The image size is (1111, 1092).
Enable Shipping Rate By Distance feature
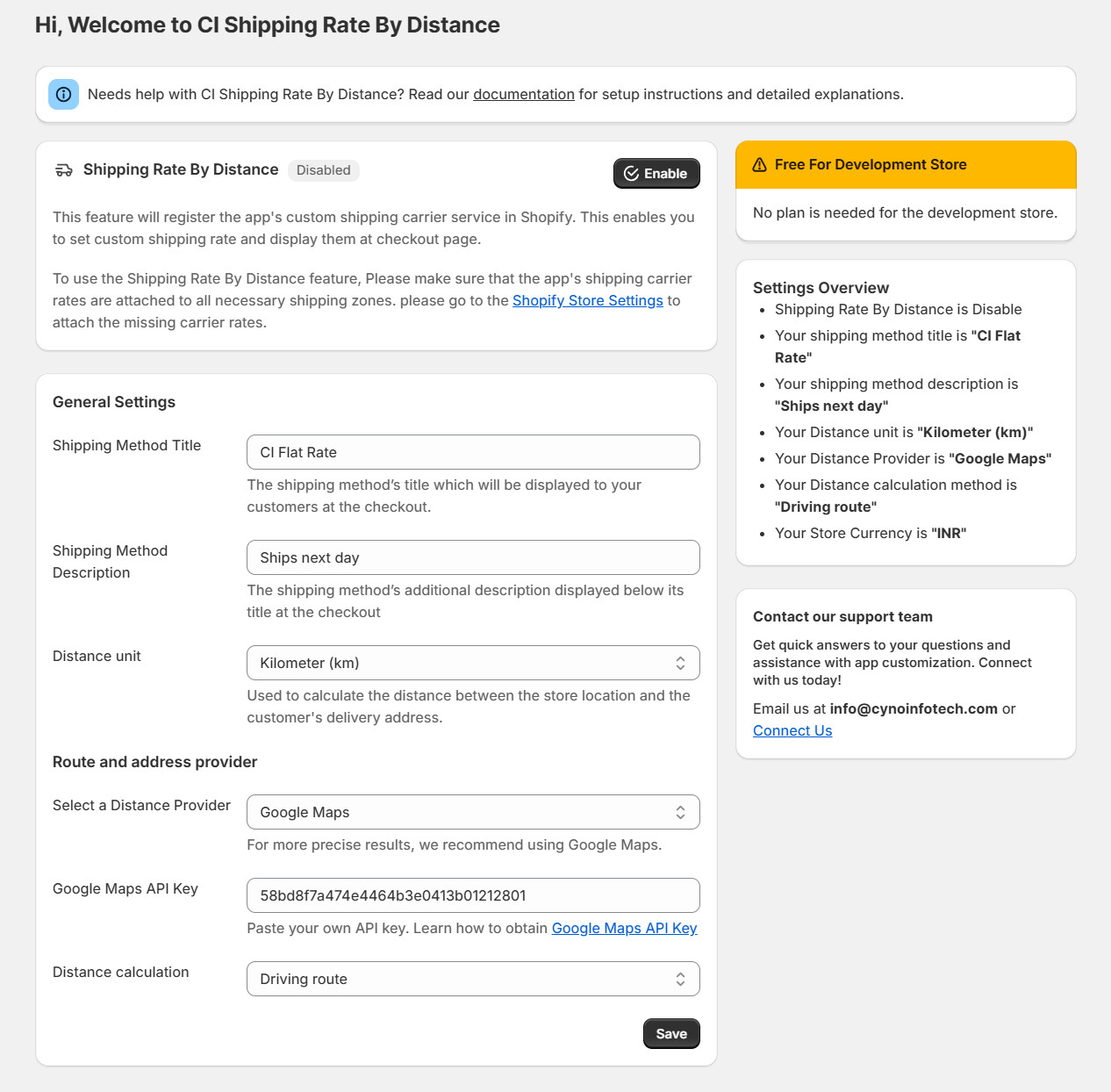pyautogui.click(x=656, y=173)
